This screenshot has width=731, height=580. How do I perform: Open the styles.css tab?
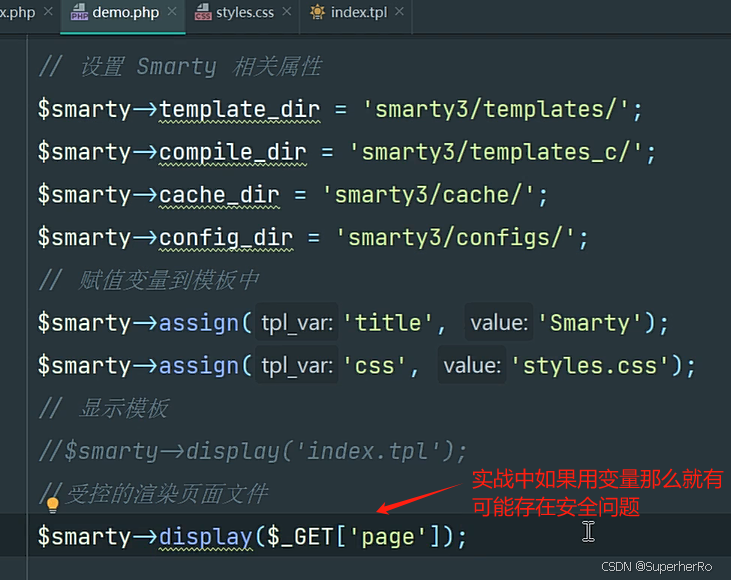pyautogui.click(x=245, y=13)
